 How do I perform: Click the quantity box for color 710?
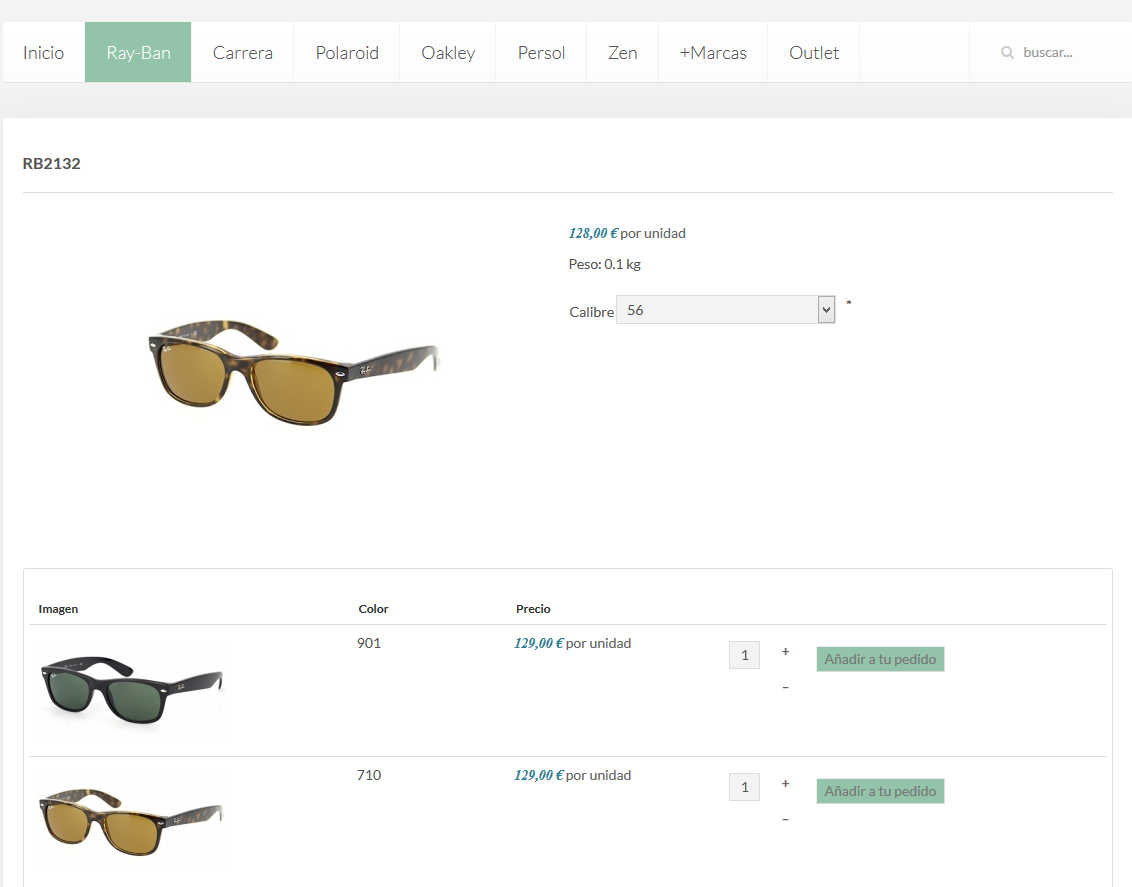pyautogui.click(x=744, y=787)
